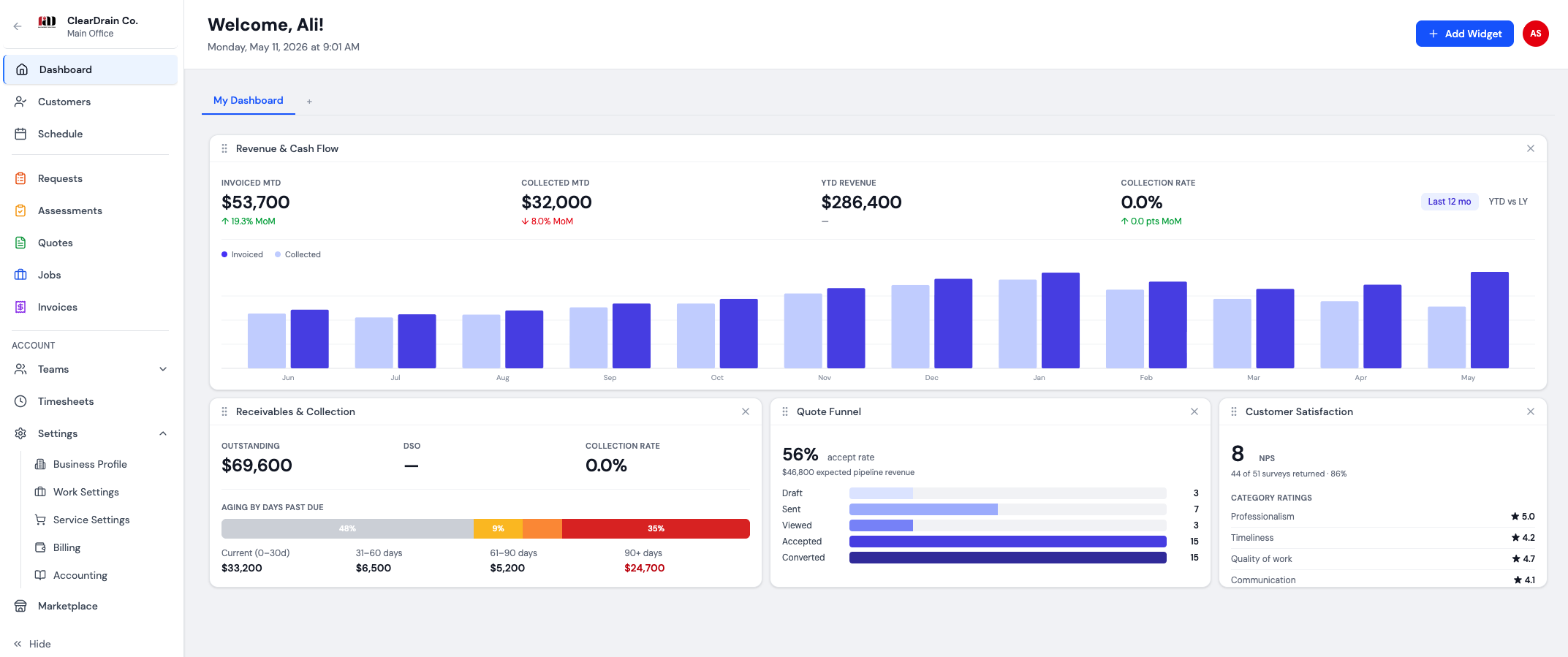This screenshot has width=1568, height=657.
Task: Open the AS user avatar
Action: [x=1535, y=34]
